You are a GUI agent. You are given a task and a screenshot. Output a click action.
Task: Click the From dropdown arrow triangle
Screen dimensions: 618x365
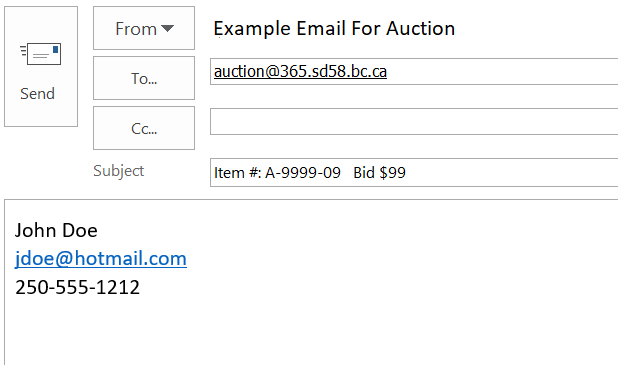click(168, 28)
